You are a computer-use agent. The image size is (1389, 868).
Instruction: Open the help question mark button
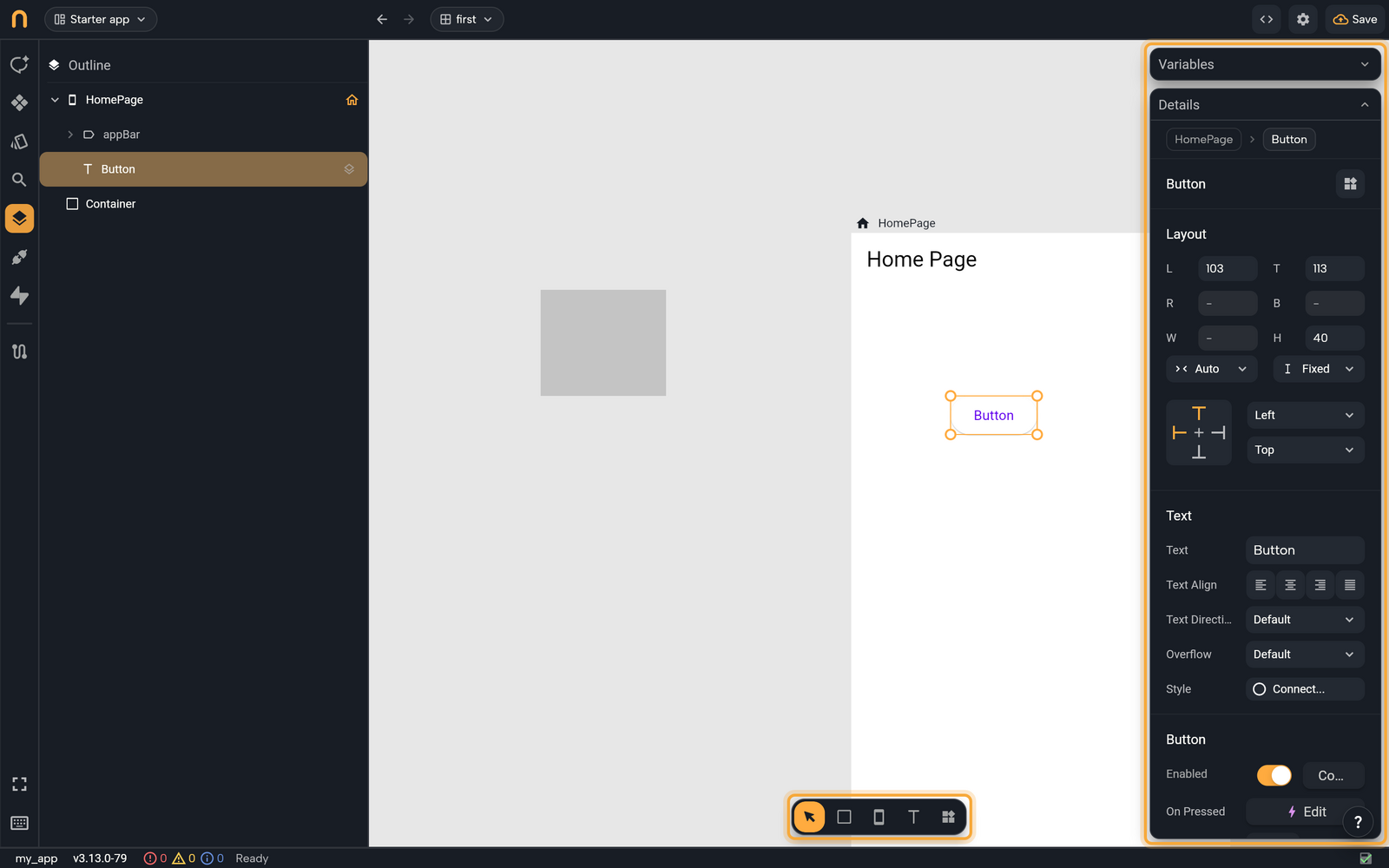click(1358, 822)
